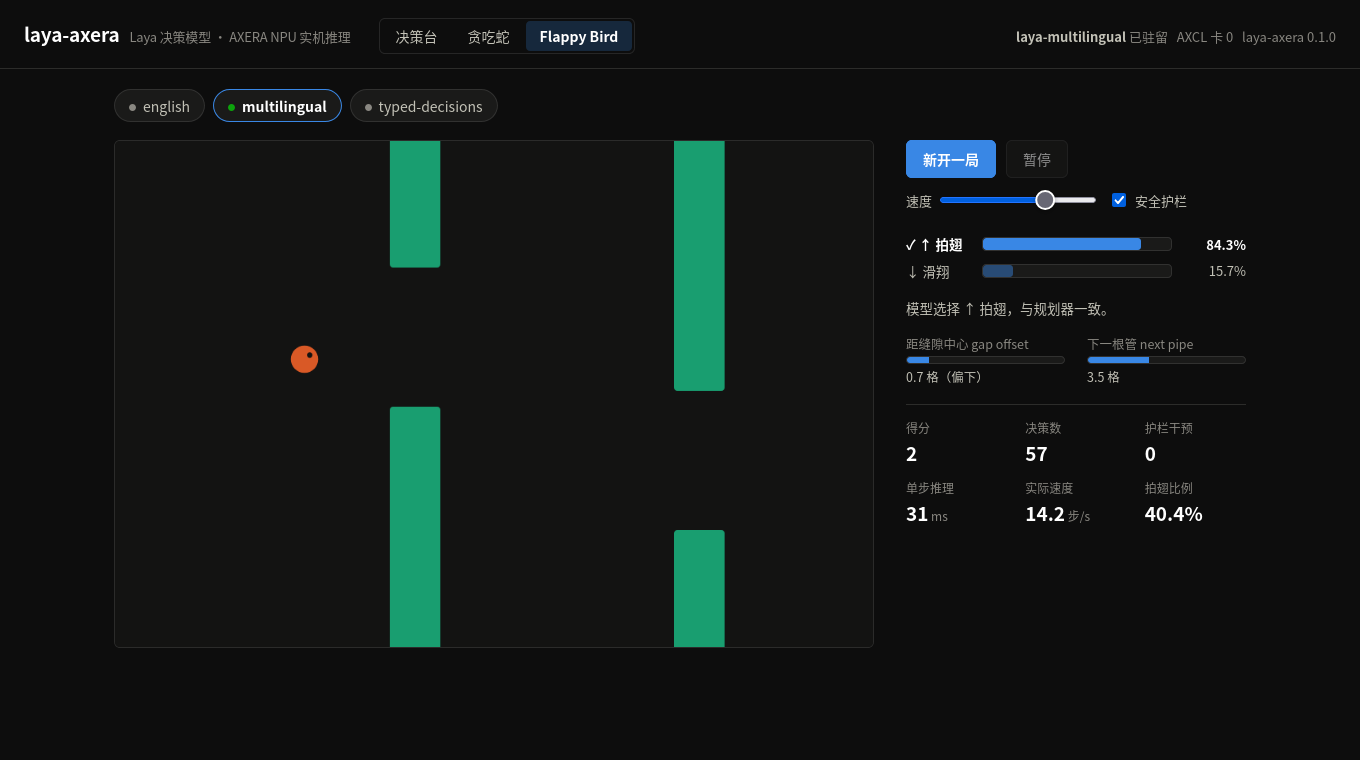1360x760 pixels.
Task: Choose the multilingual model chip
Action: pos(277,106)
